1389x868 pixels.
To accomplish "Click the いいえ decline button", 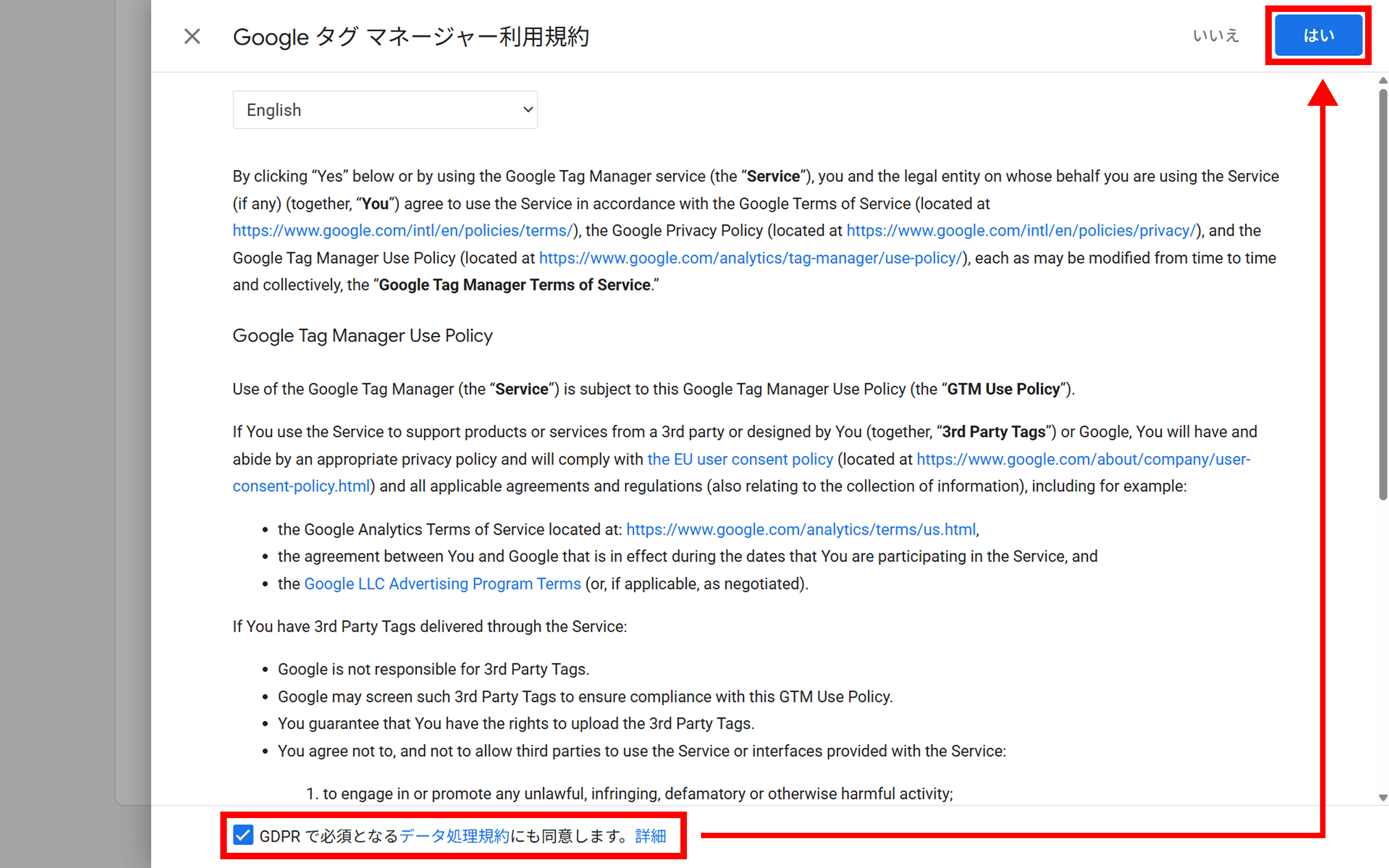I will point(1216,36).
